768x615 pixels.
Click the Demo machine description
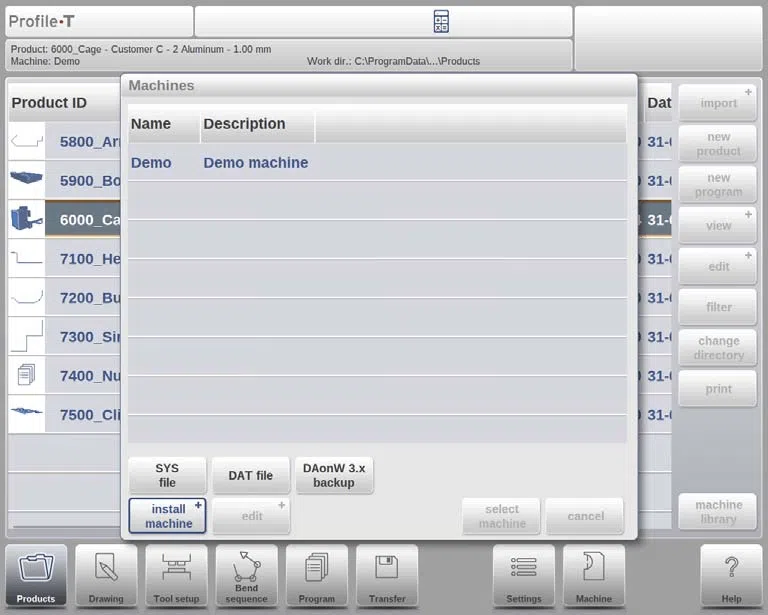coord(256,163)
